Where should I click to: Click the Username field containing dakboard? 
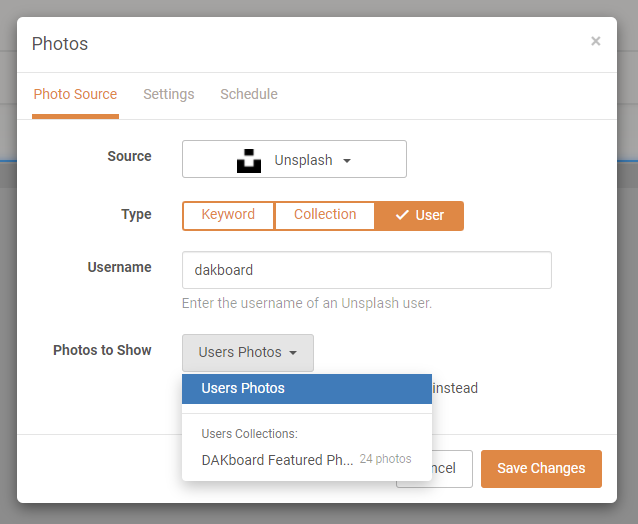[367, 270]
